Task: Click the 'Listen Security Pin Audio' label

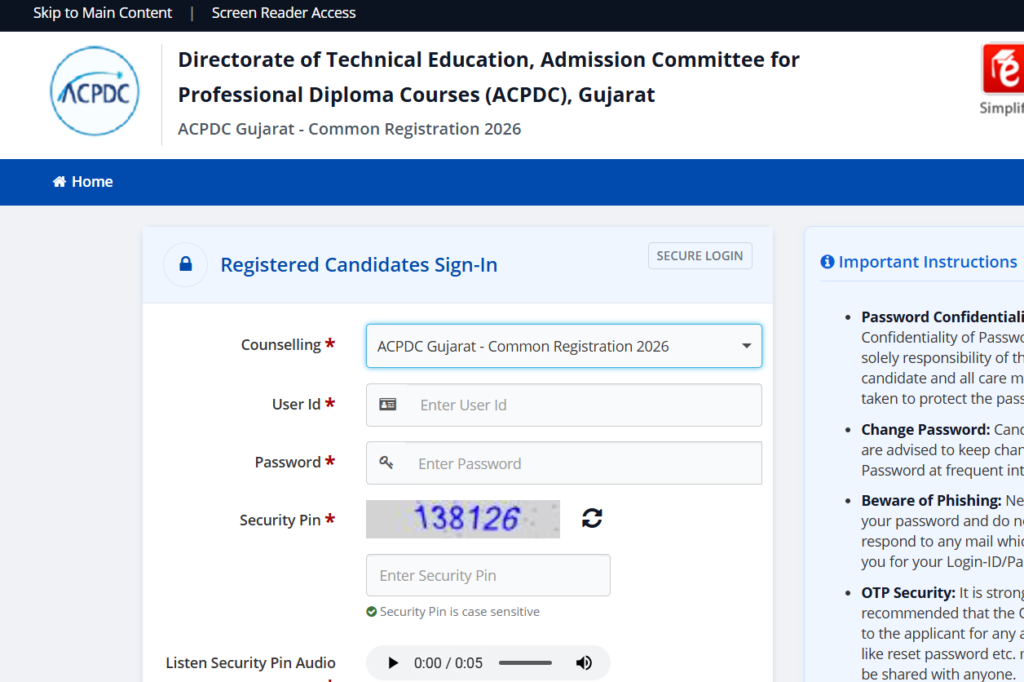Action: point(250,663)
